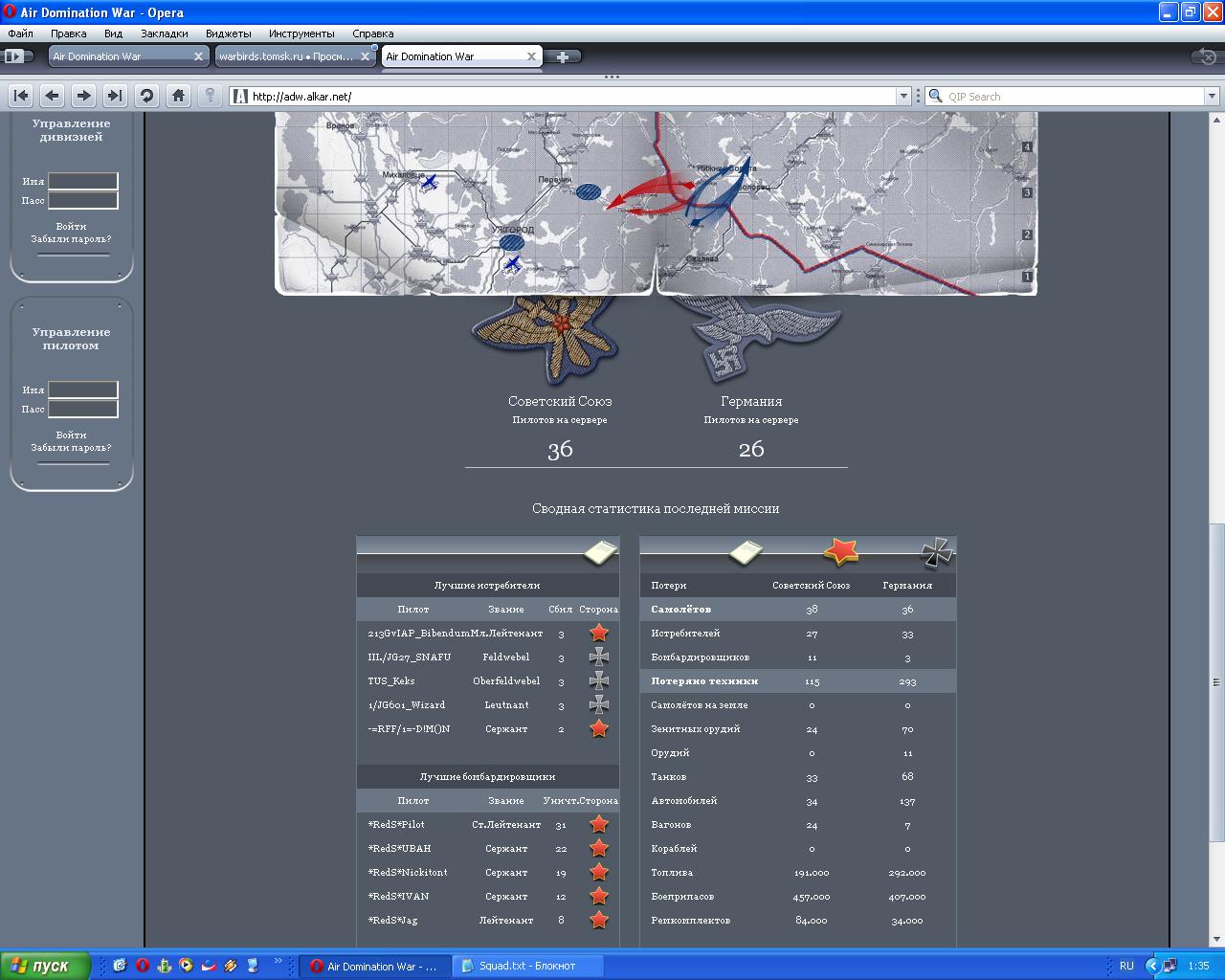The width and height of the screenshot is (1225, 980).
Task: Open the Wand password manager icon
Action: coord(210,96)
